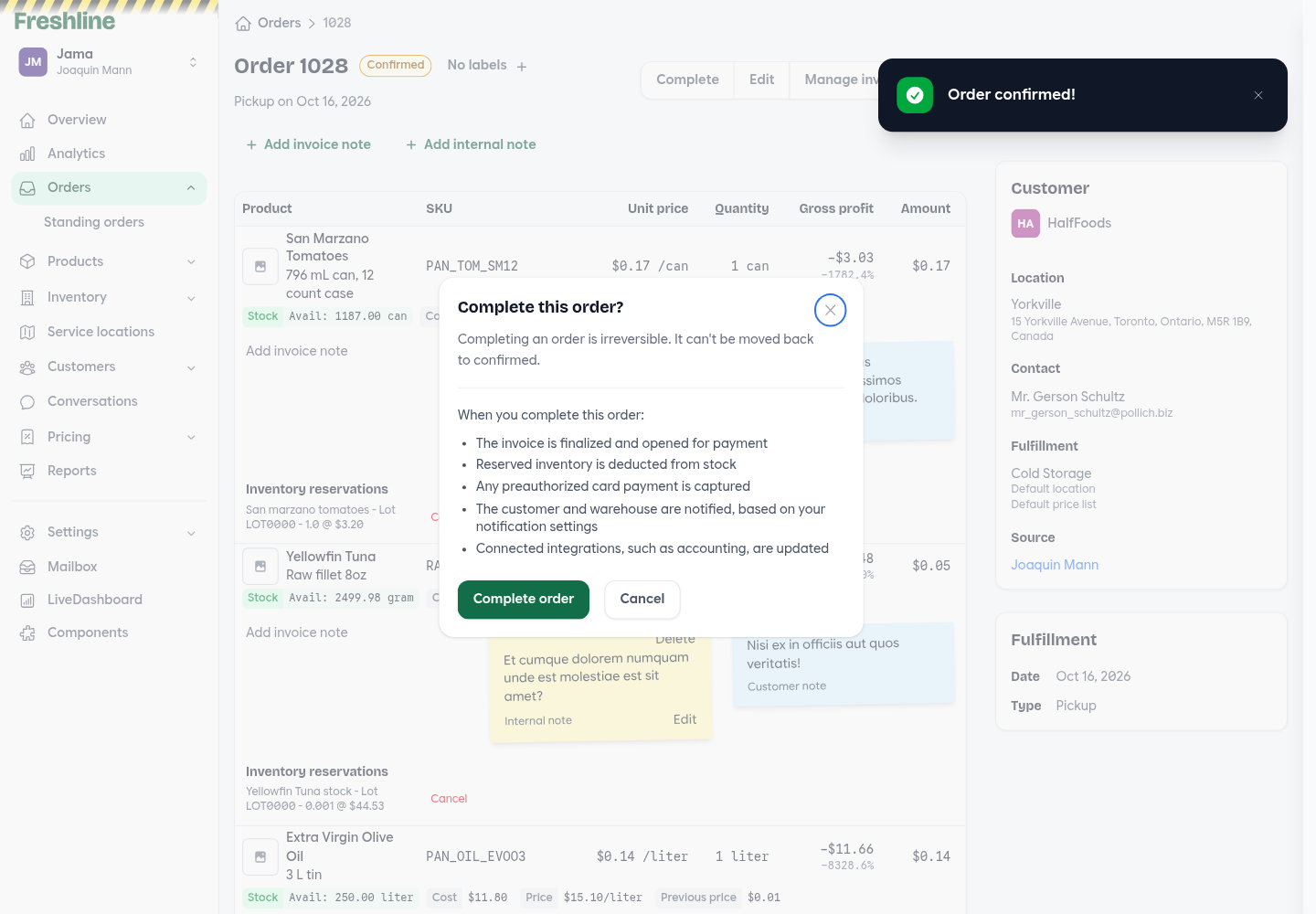Expand the Settings submenu chevron
This screenshot has height=914, width=1316.
click(x=191, y=533)
